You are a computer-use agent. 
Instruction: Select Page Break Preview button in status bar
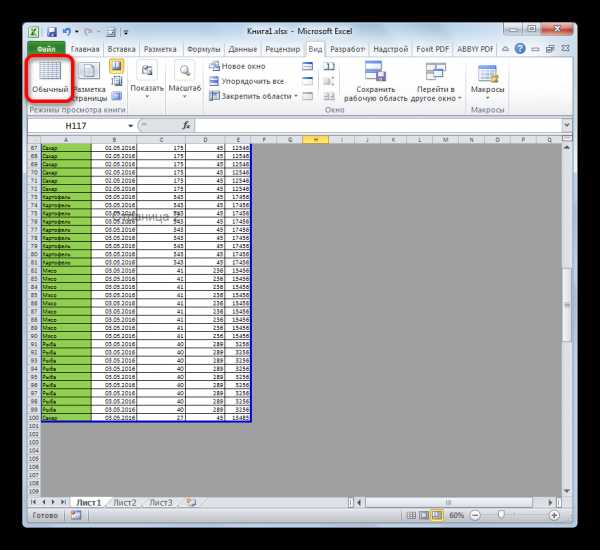click(437, 516)
